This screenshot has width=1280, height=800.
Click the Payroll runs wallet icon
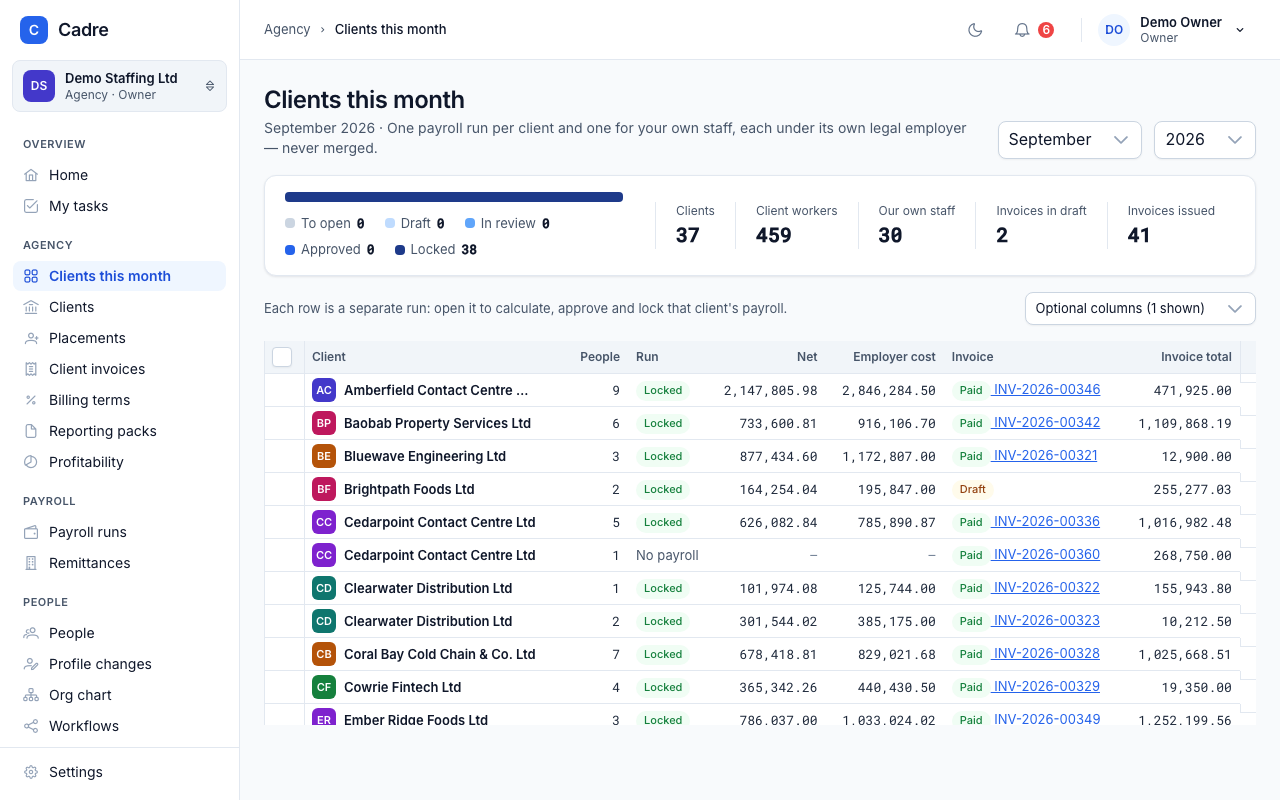31,532
